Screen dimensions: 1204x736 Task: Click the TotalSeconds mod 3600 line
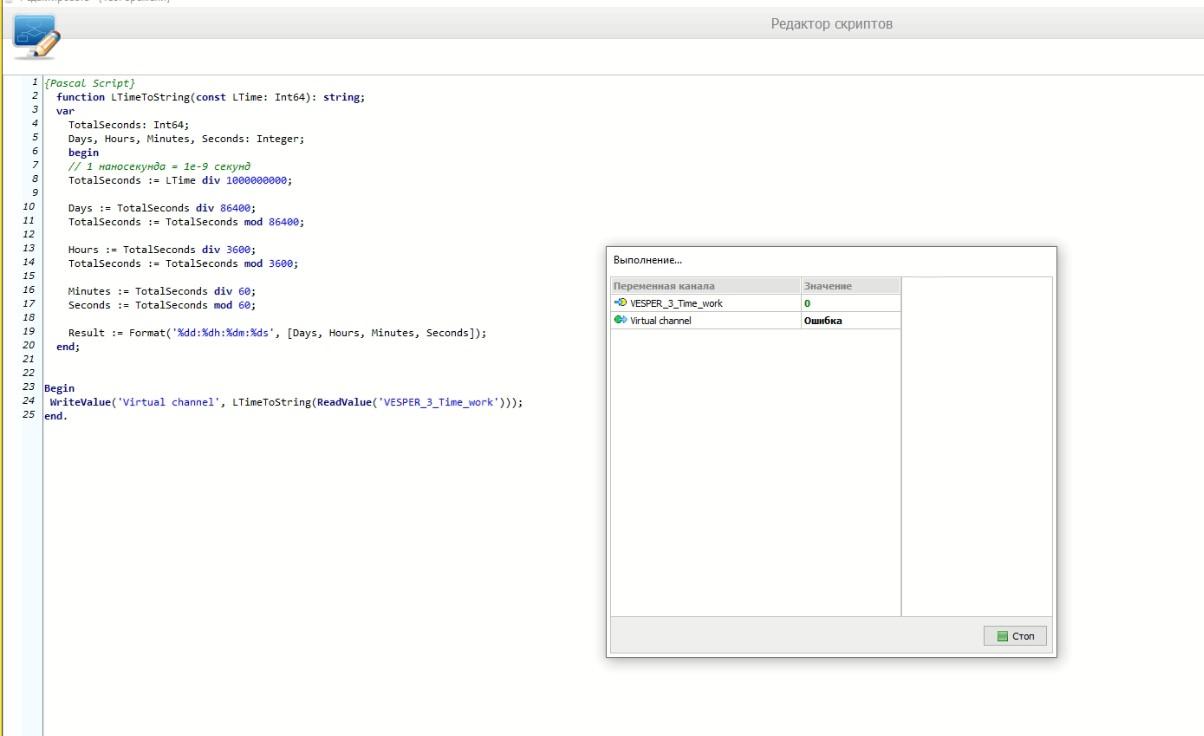183,263
